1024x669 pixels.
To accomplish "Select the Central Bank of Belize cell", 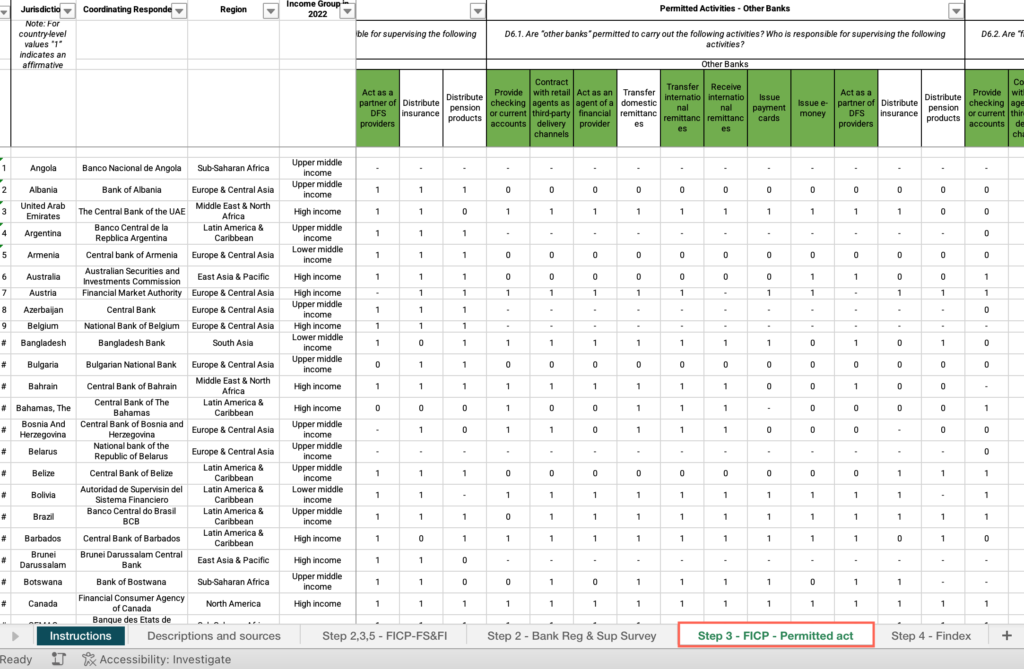I will (131, 473).
